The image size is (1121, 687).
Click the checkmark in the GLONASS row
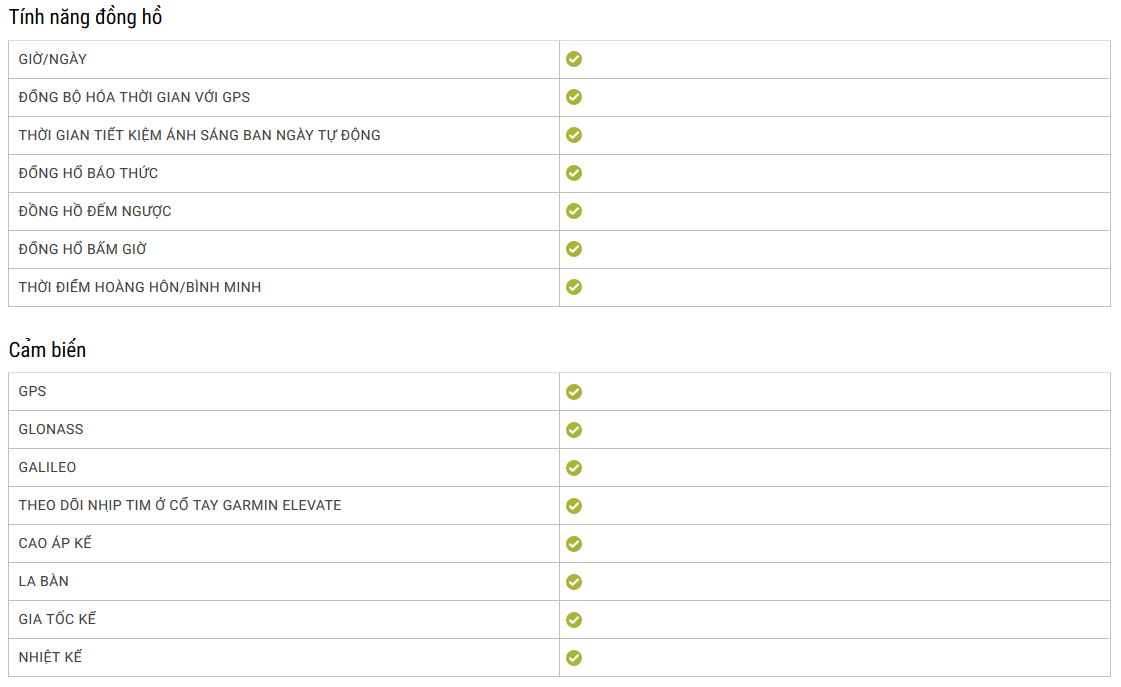click(x=574, y=430)
